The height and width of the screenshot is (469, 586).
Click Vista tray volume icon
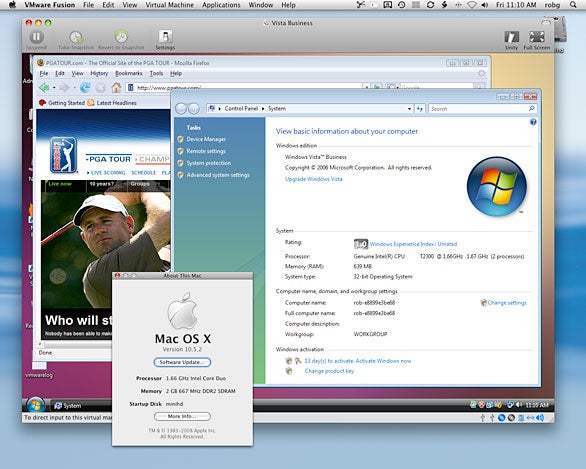coord(519,405)
